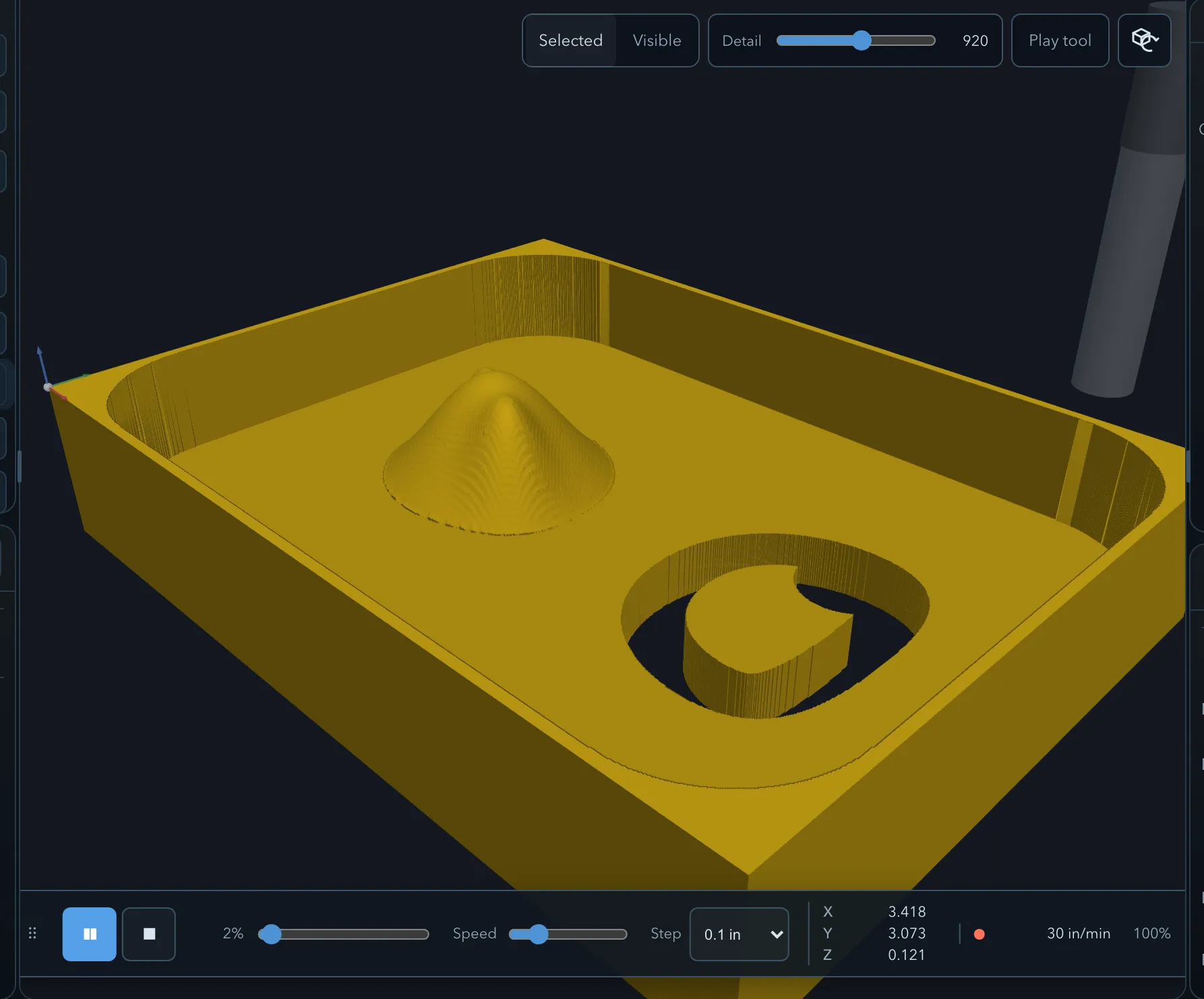Click the simulation progress slider at 2%
Screen dimensions: 1204x999
[270, 934]
